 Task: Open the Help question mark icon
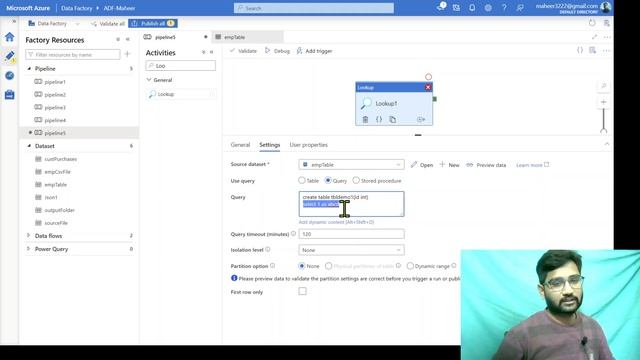pos(504,8)
